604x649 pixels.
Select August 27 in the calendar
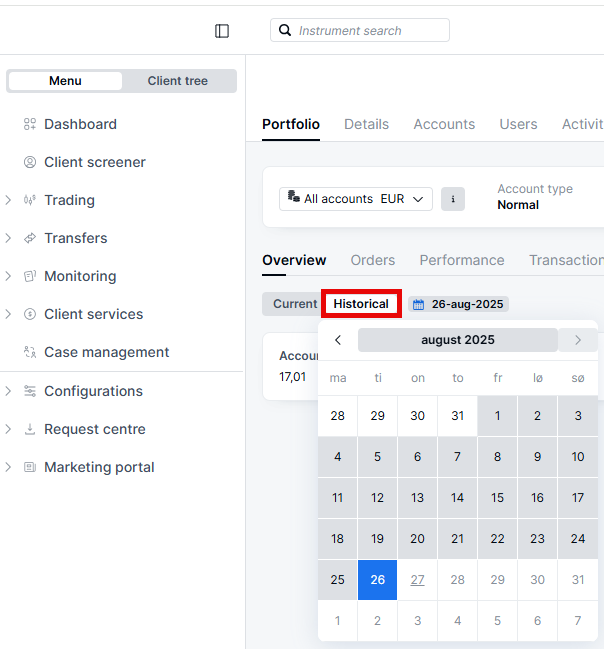(x=417, y=580)
